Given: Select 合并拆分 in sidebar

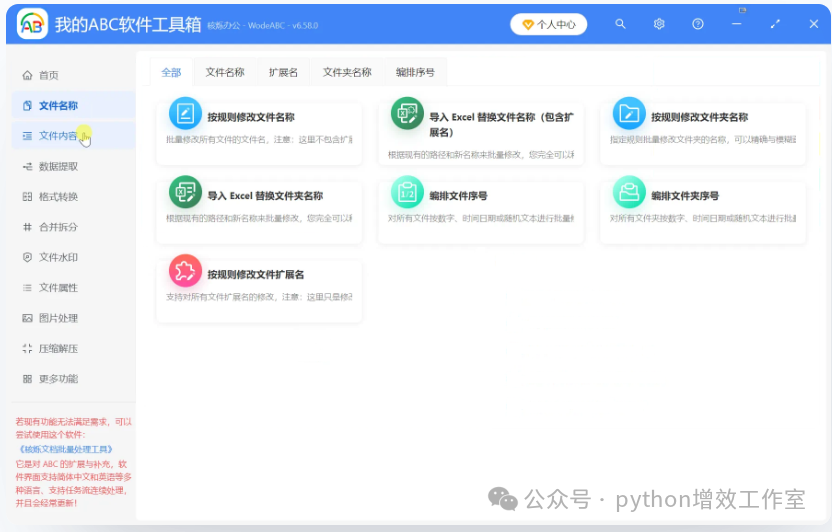Looking at the screenshot, I should (x=73, y=227).
